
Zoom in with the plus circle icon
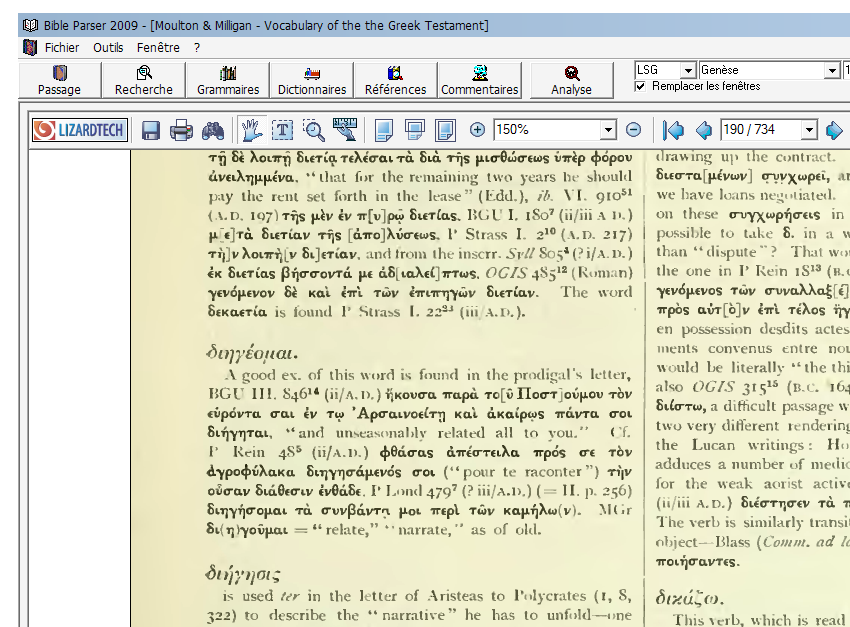pos(477,130)
